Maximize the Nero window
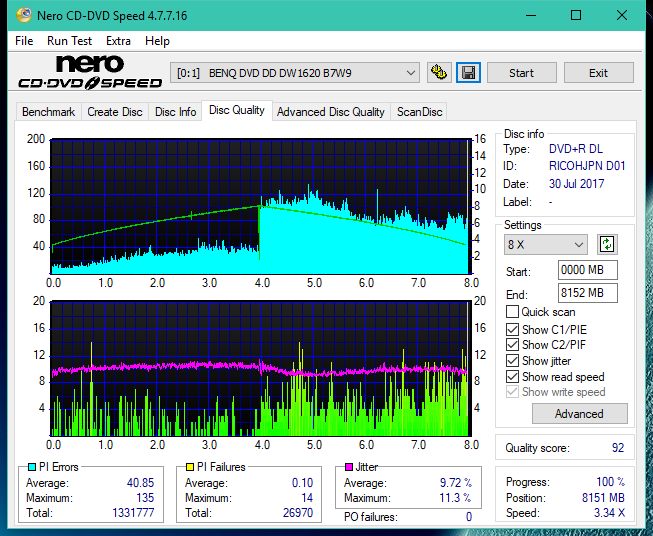 tap(576, 15)
